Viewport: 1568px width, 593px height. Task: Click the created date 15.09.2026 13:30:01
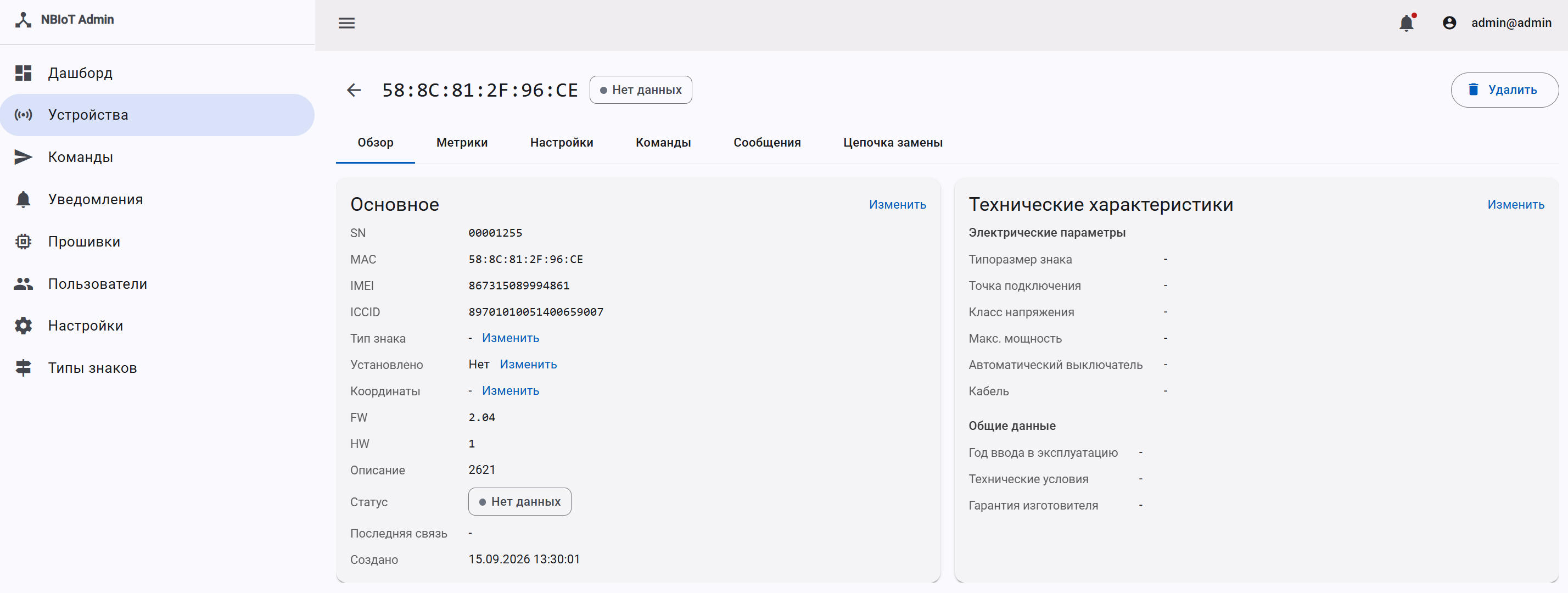523,560
